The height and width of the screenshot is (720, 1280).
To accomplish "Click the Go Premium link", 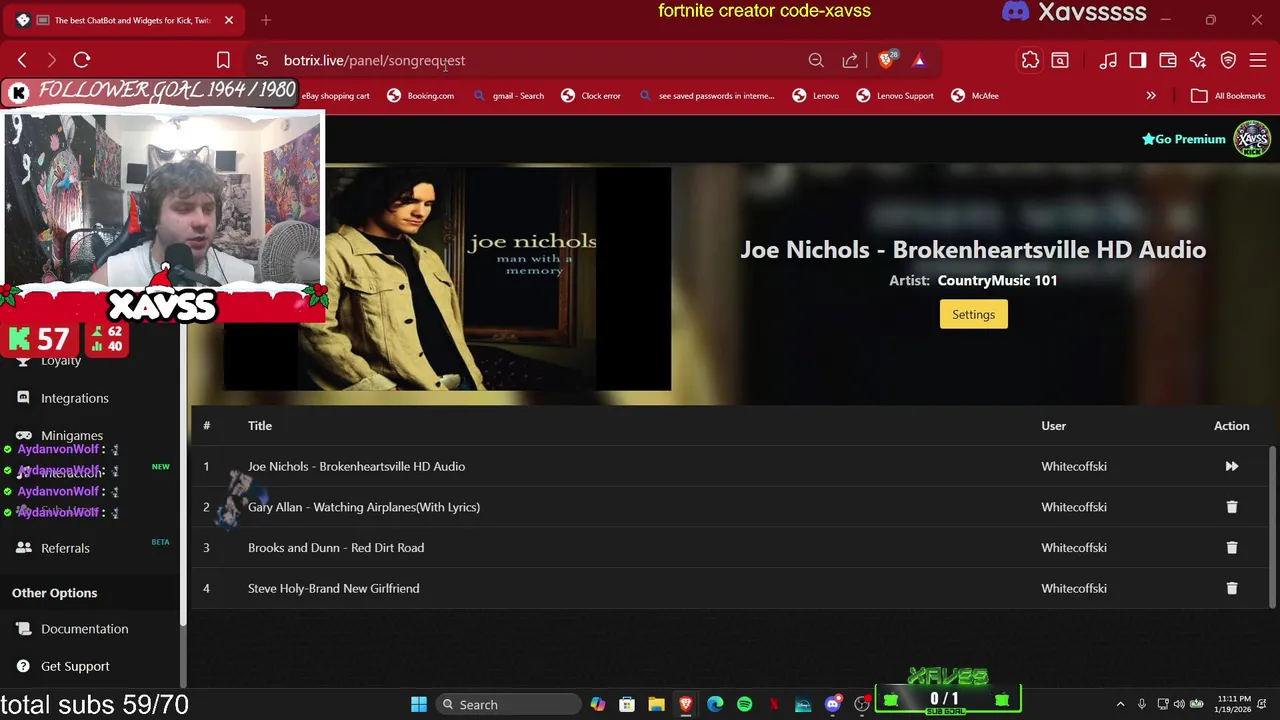I will [1184, 139].
